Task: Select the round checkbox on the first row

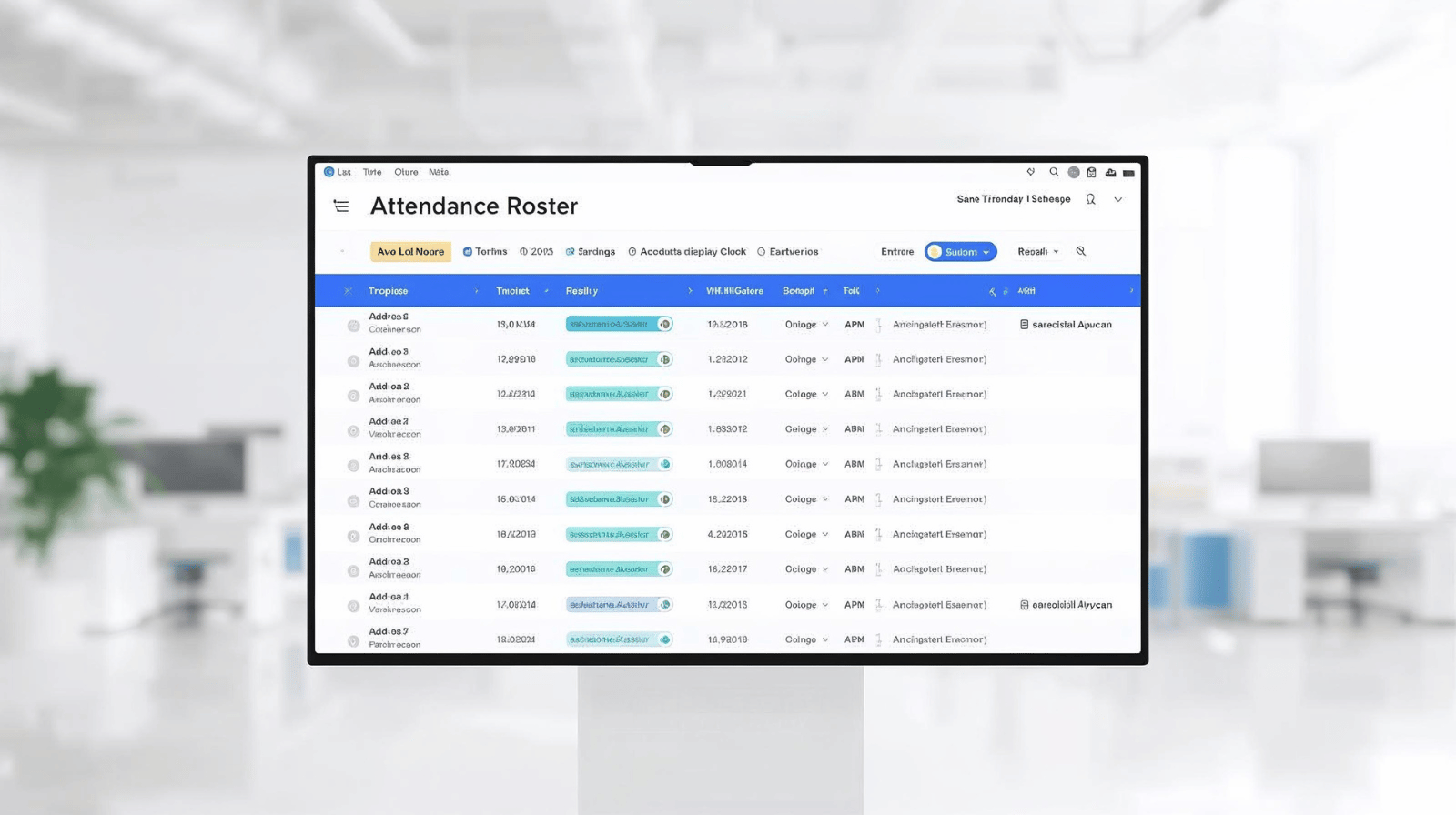Action: pos(353,326)
